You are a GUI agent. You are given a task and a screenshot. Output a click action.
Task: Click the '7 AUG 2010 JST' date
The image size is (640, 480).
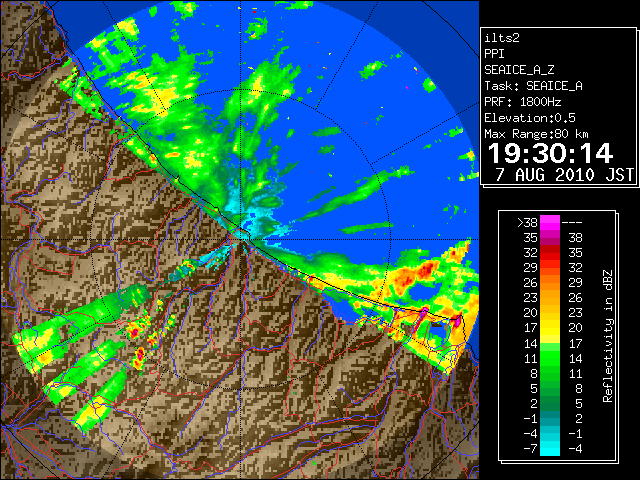564,175
